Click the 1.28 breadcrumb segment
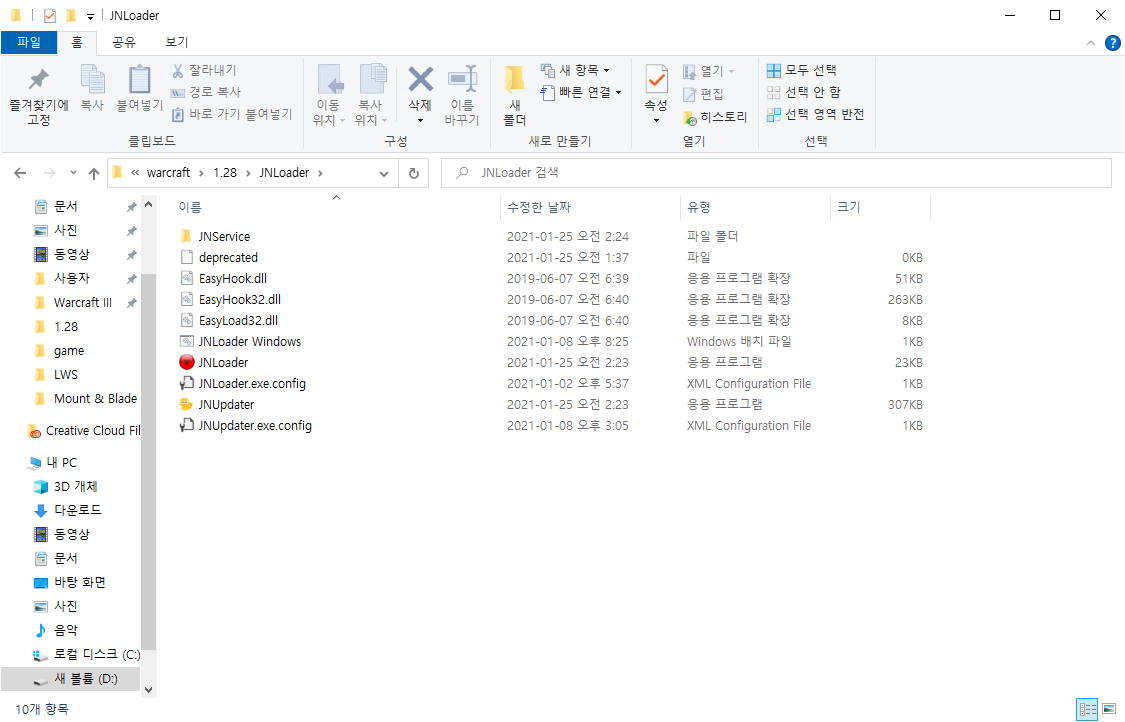Screen dimensions: 1125x722 225,173
